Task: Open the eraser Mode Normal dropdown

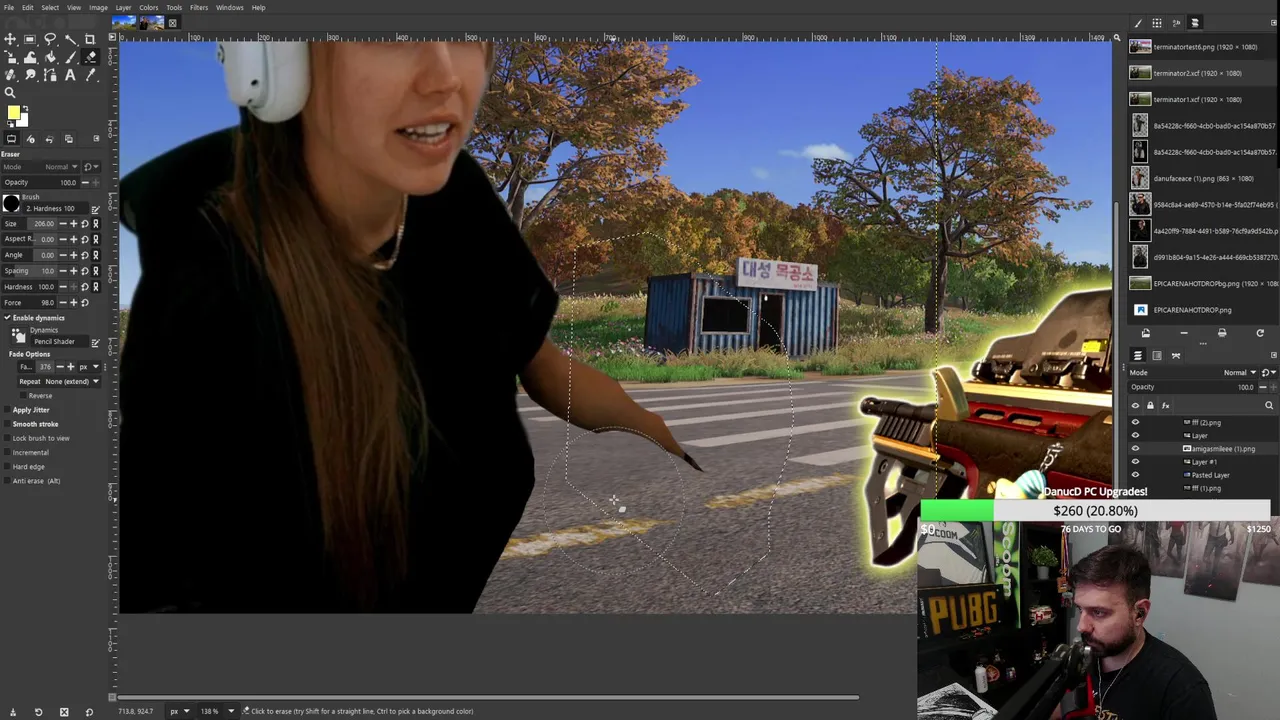Action: click(x=41, y=167)
